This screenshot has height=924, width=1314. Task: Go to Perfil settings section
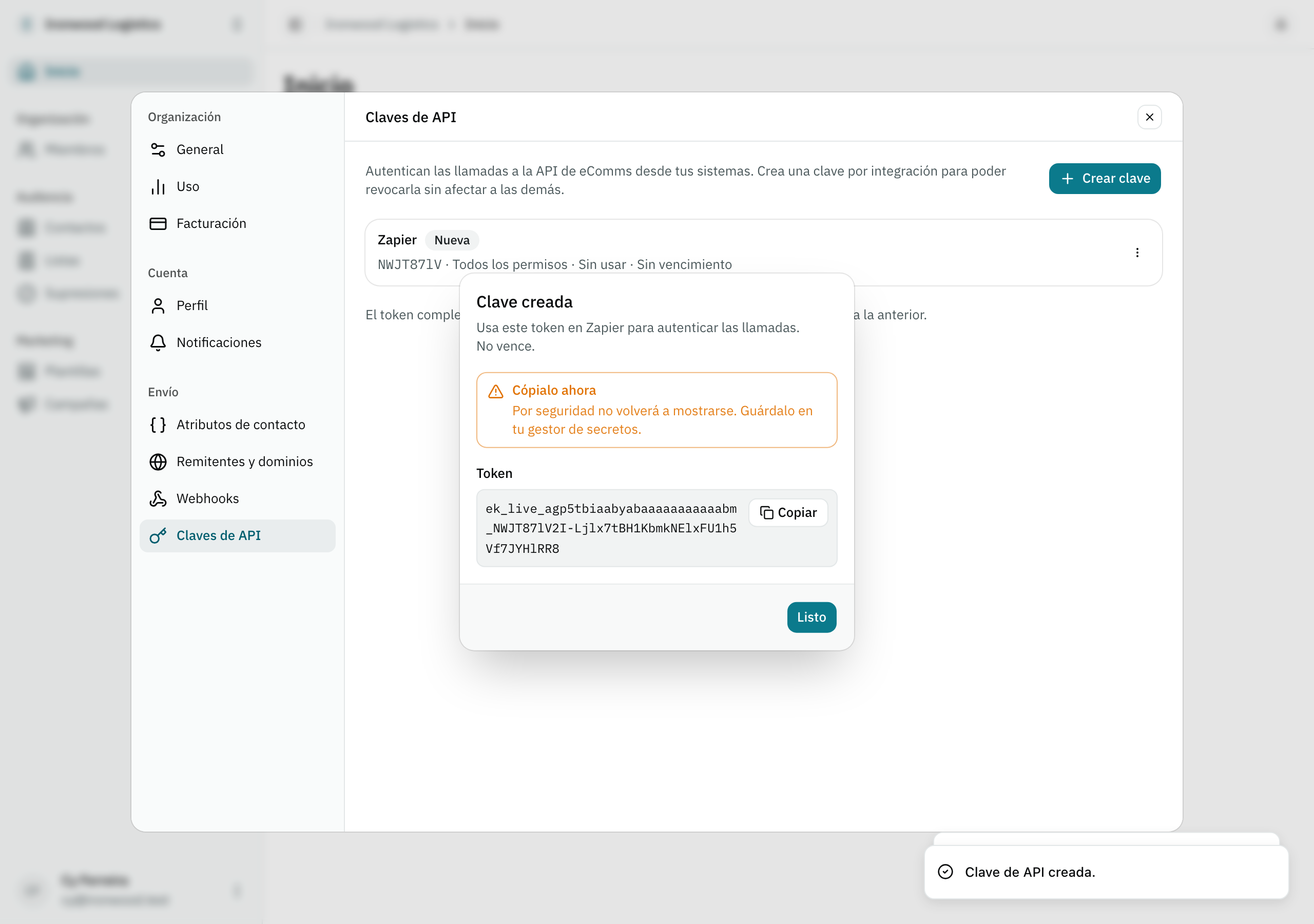(238, 306)
